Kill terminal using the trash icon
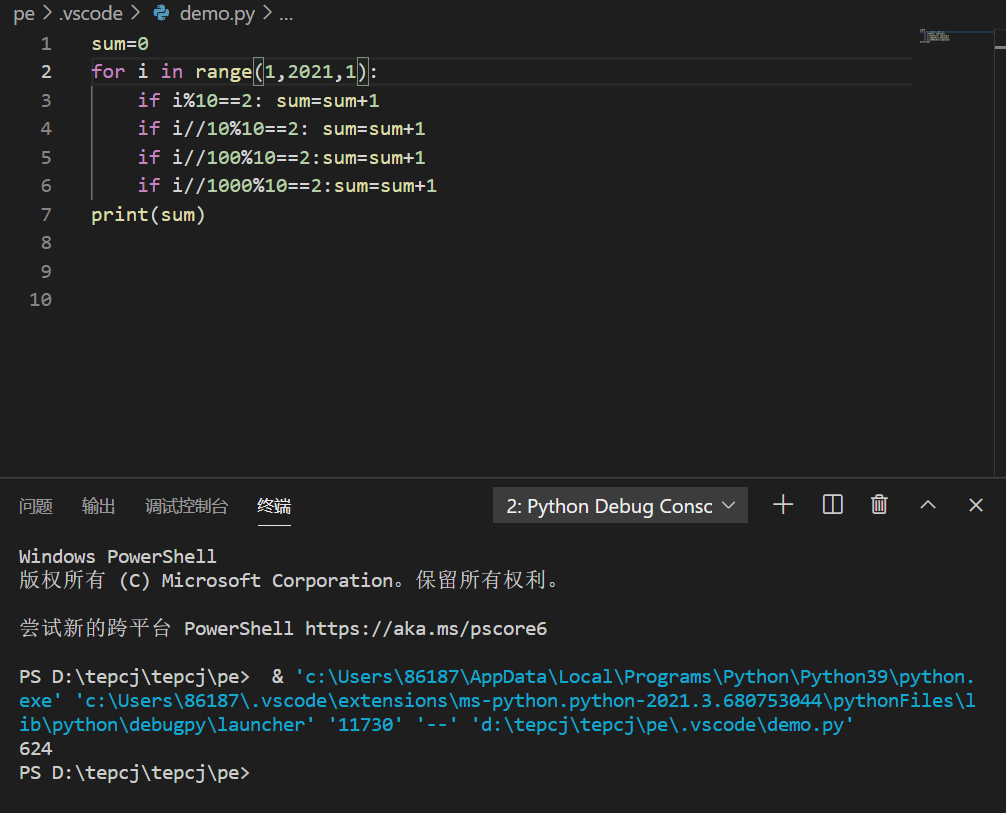Image resolution: width=1006 pixels, height=813 pixels. coord(879,505)
